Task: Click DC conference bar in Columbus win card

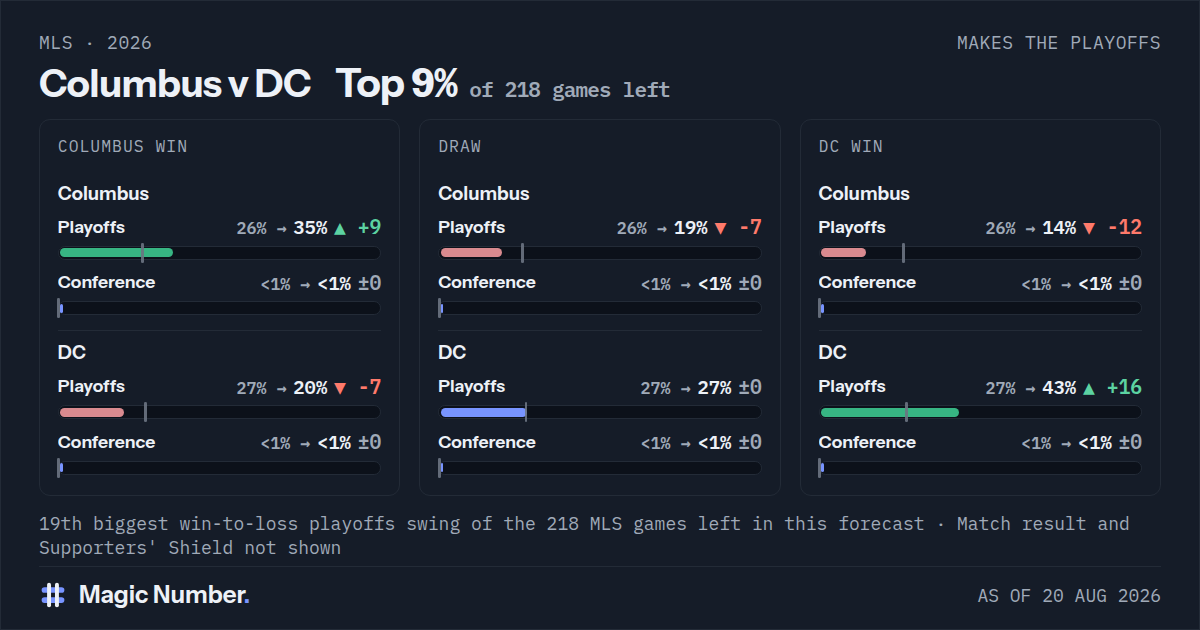Action: (x=219, y=468)
